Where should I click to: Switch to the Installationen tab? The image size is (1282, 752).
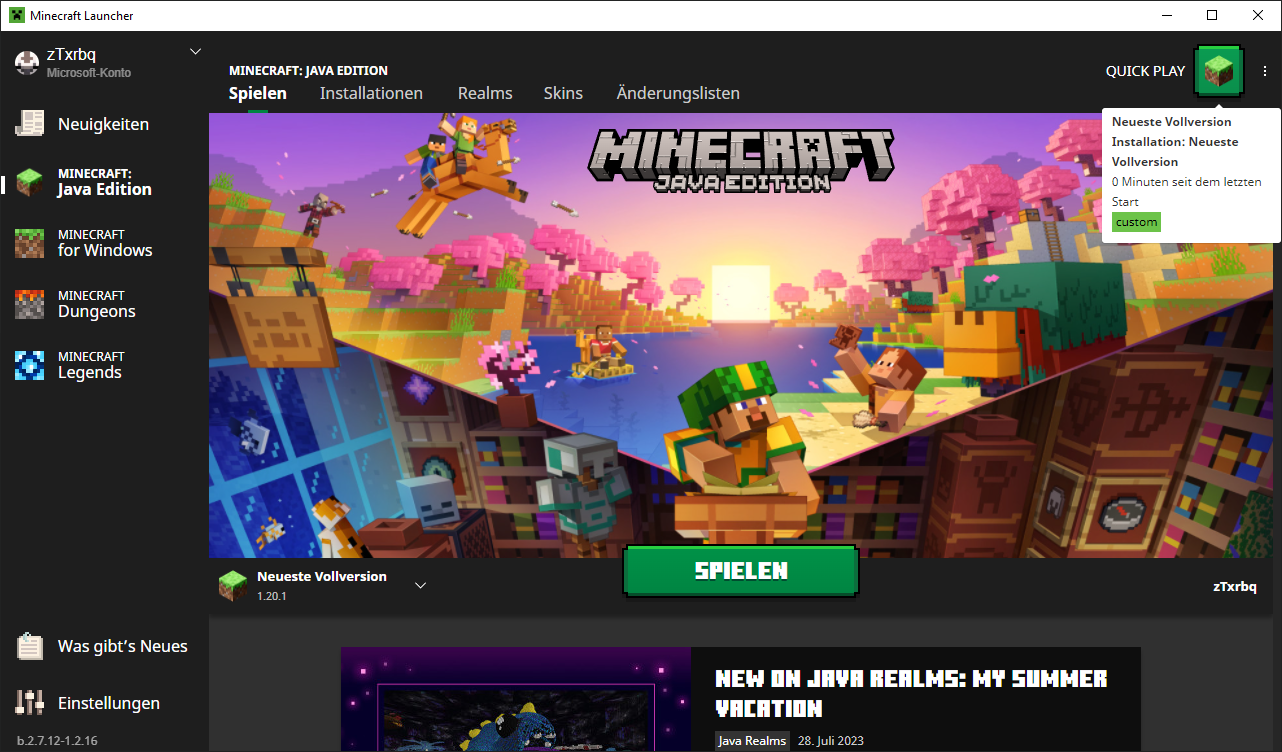[x=371, y=93]
